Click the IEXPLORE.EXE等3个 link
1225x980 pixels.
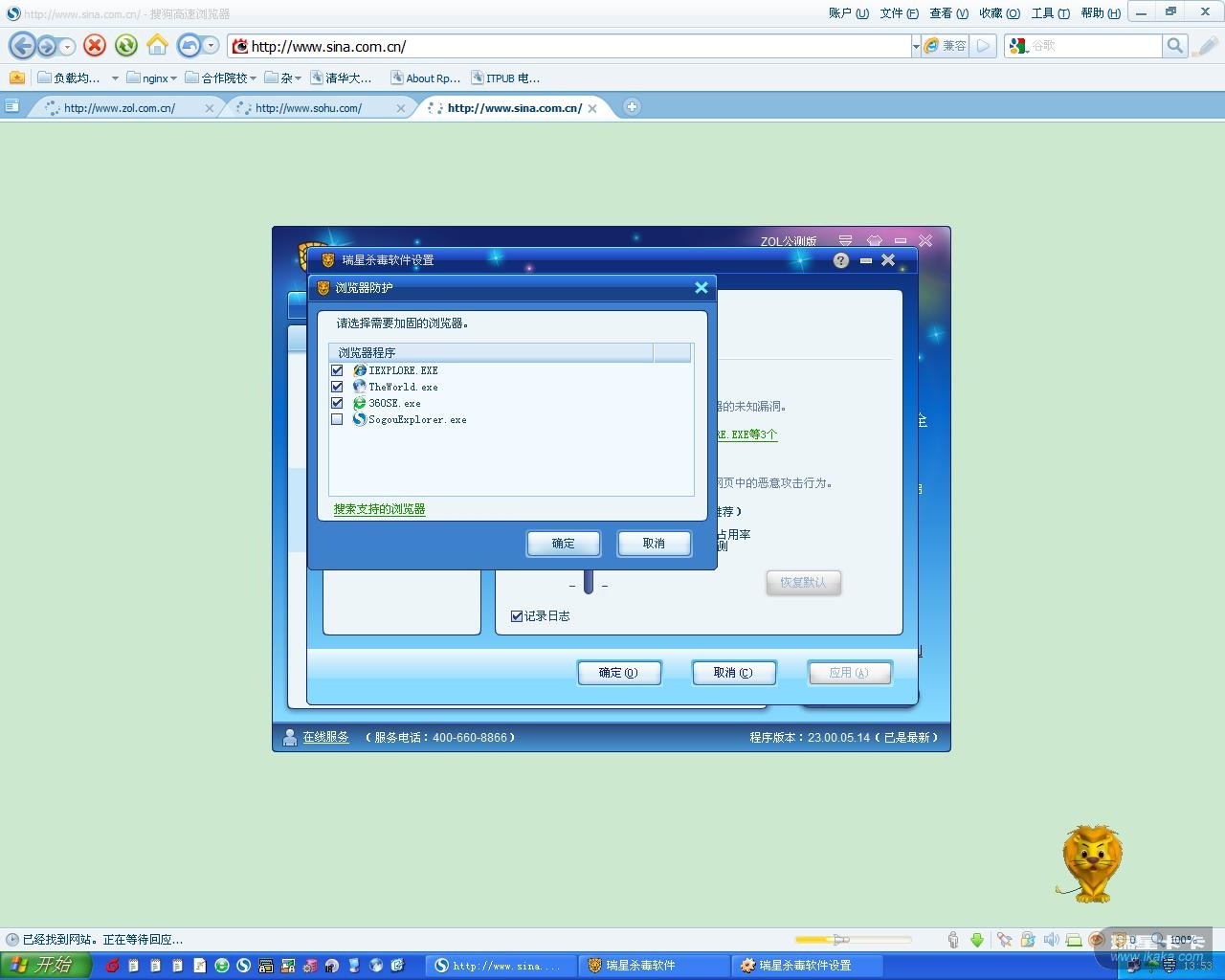(747, 434)
